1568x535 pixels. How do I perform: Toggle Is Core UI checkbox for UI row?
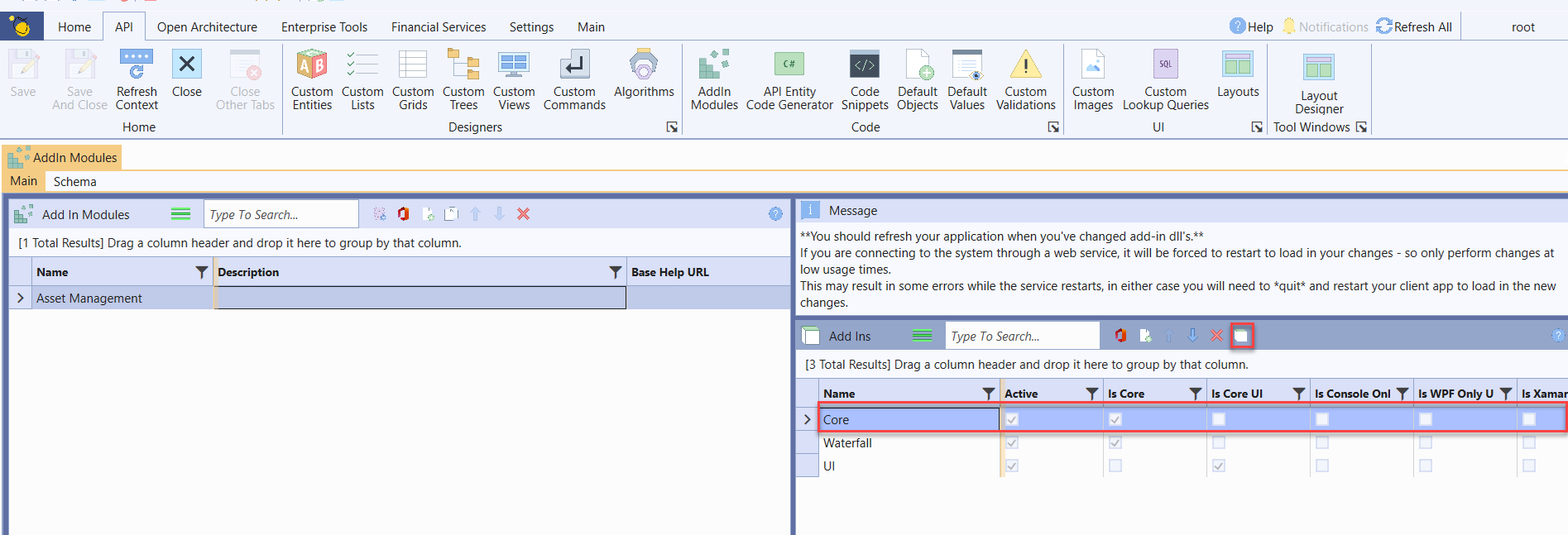point(1218,466)
